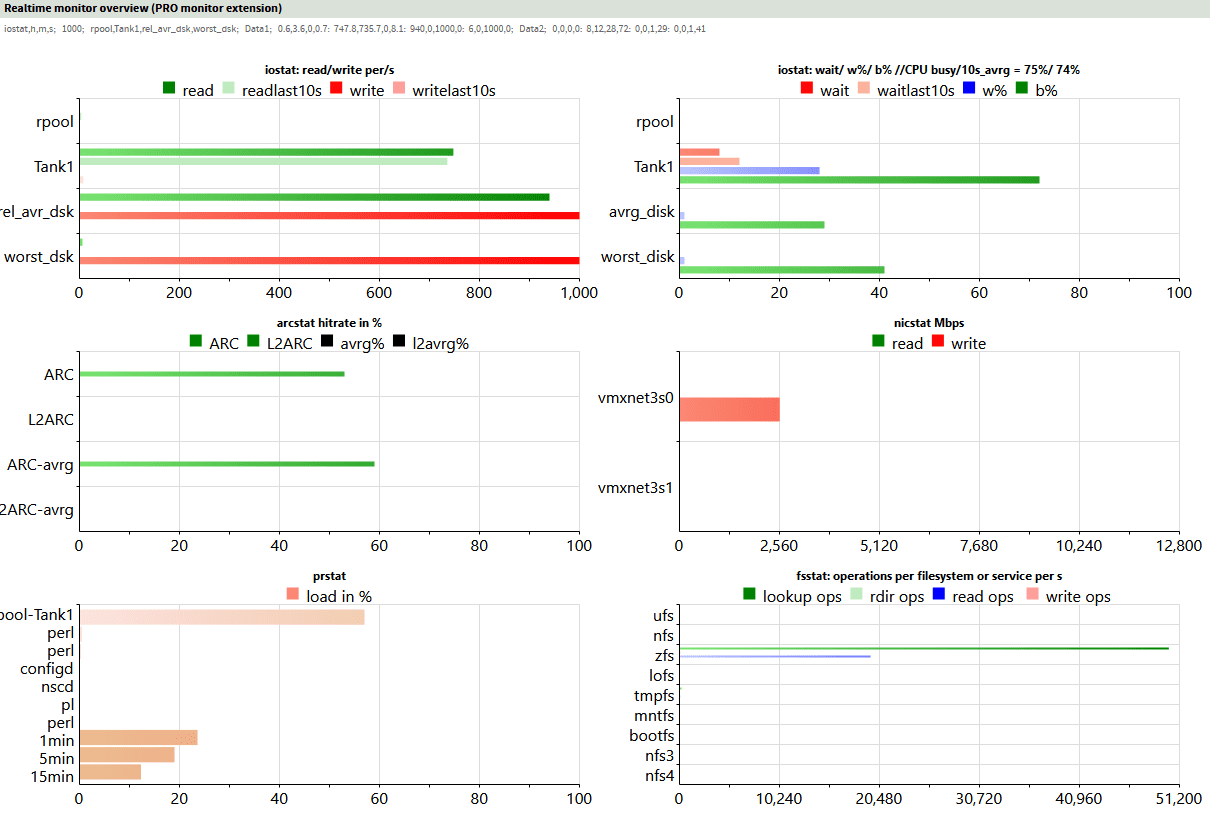Click the 'load in %' legend swatch in prstat
The height and width of the screenshot is (814, 1210).
point(293,595)
